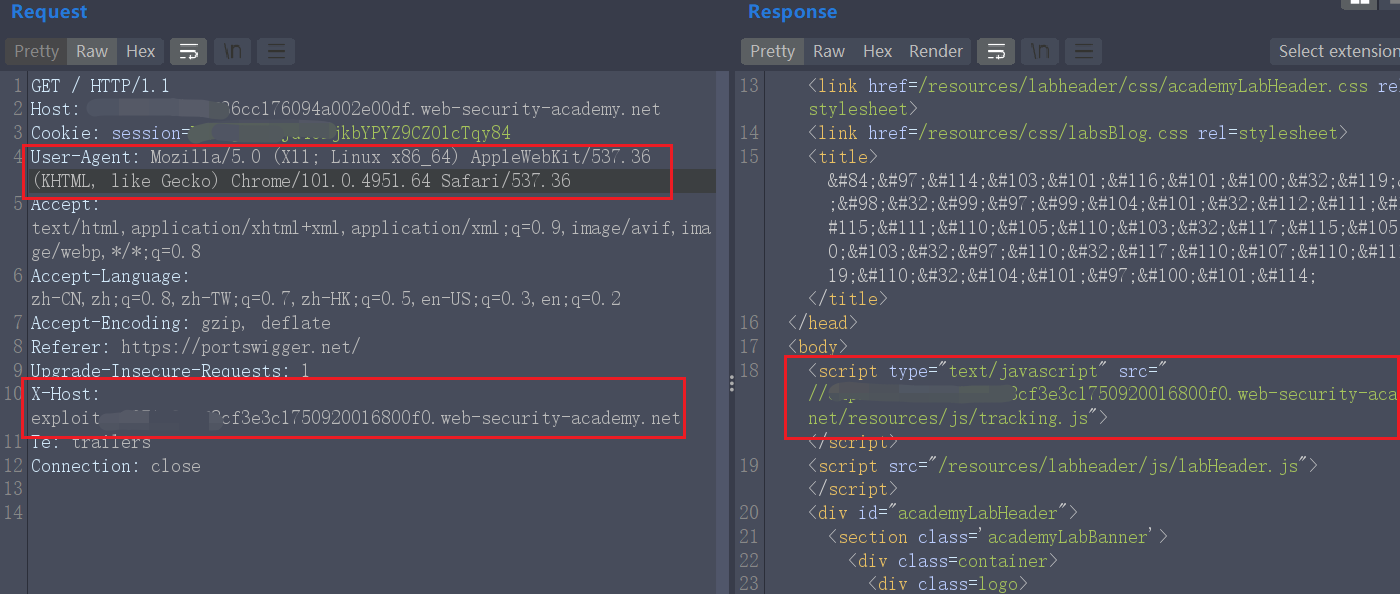1400x594 pixels.
Task: Switch Response view to Hex tab
Action: point(877,51)
